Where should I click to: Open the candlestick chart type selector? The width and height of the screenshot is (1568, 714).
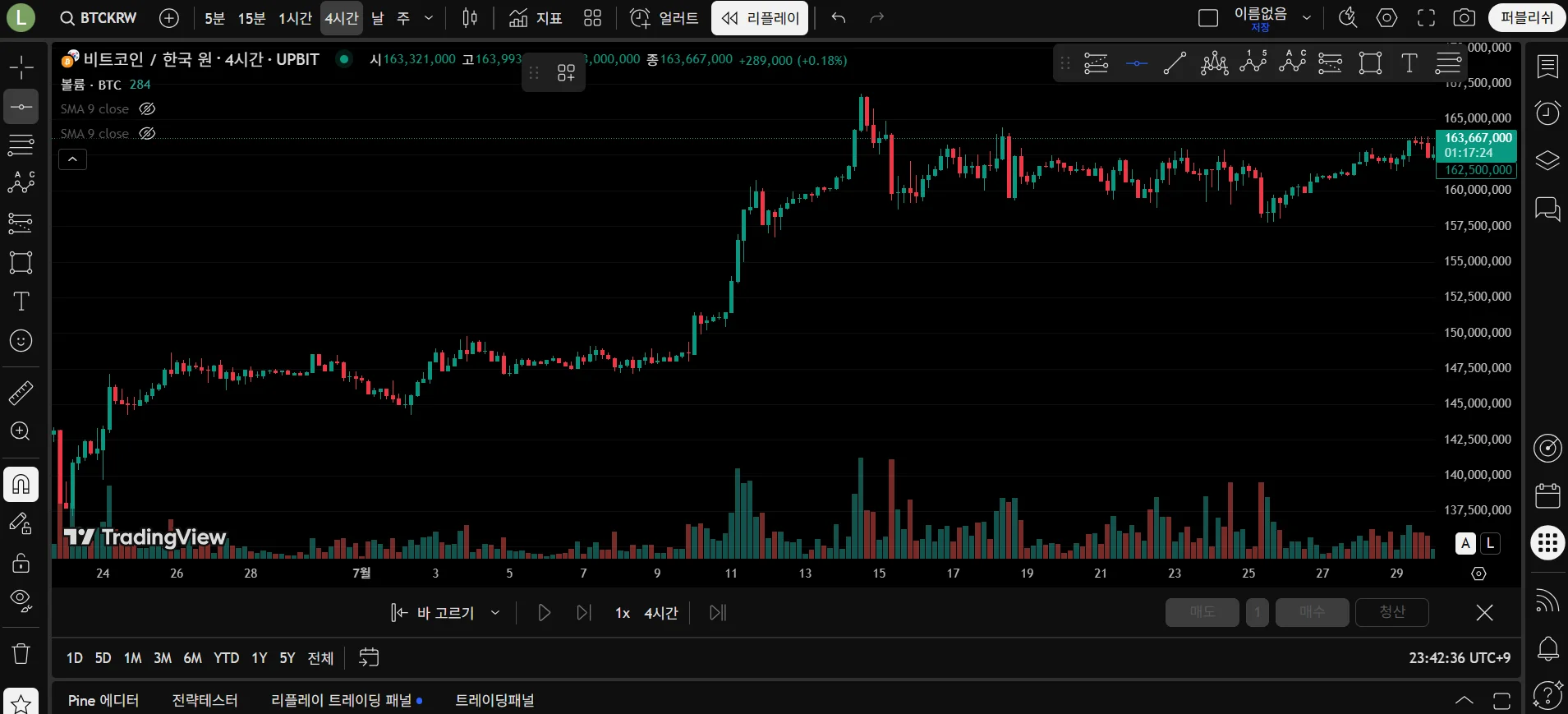pos(470,18)
